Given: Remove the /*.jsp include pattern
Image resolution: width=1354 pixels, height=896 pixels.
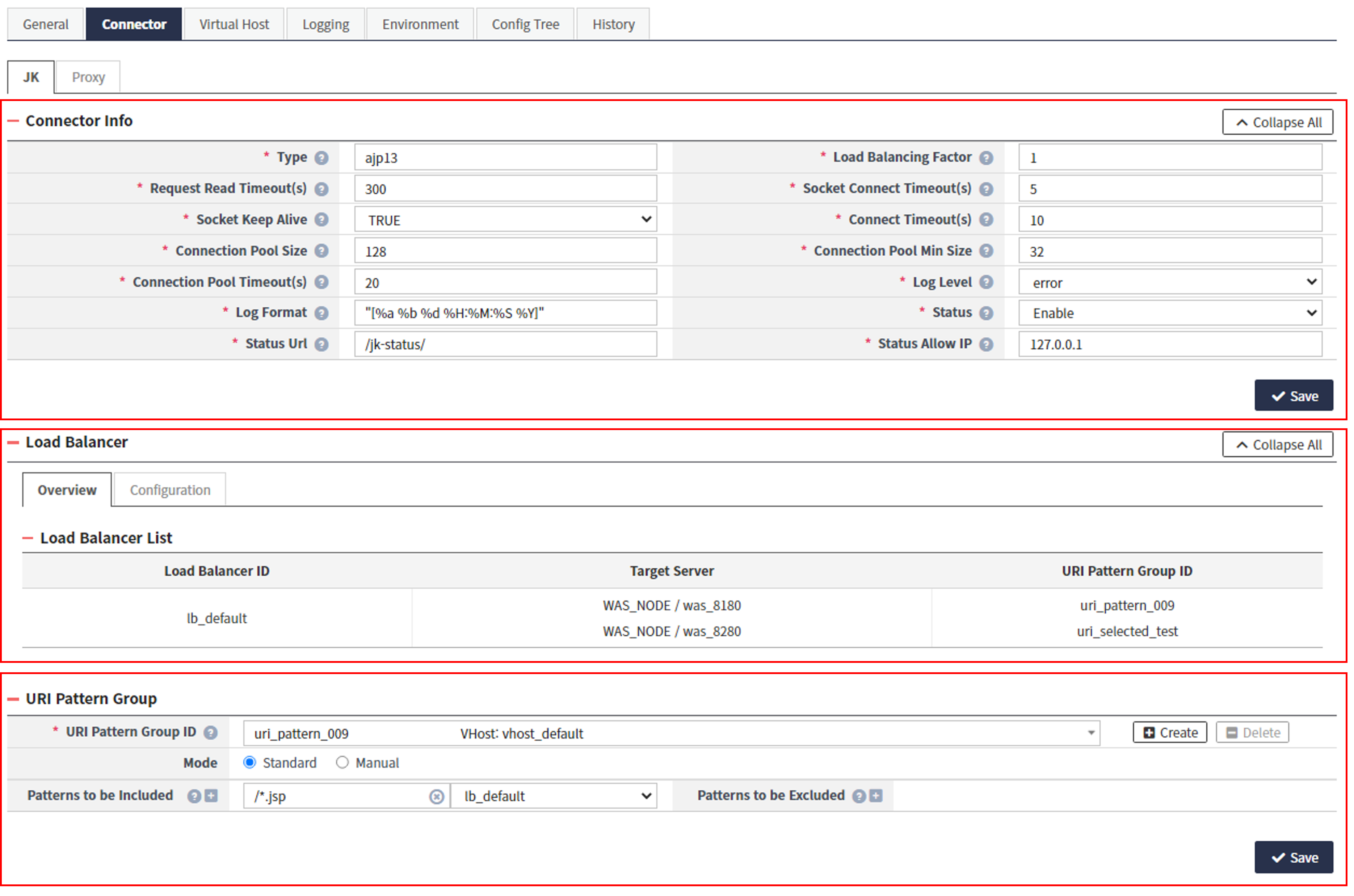Looking at the screenshot, I should 437,796.
